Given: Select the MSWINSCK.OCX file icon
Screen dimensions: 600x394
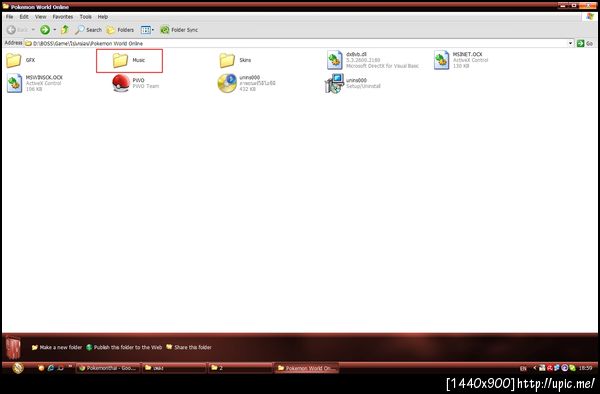Looking at the screenshot, I should click(14, 83).
